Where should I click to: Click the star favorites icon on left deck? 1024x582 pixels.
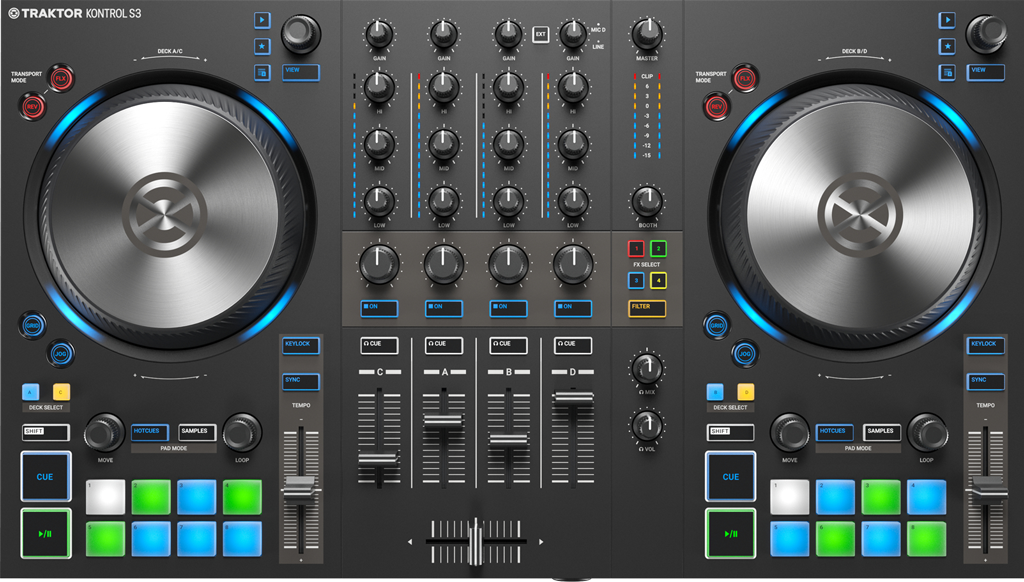pos(261,46)
